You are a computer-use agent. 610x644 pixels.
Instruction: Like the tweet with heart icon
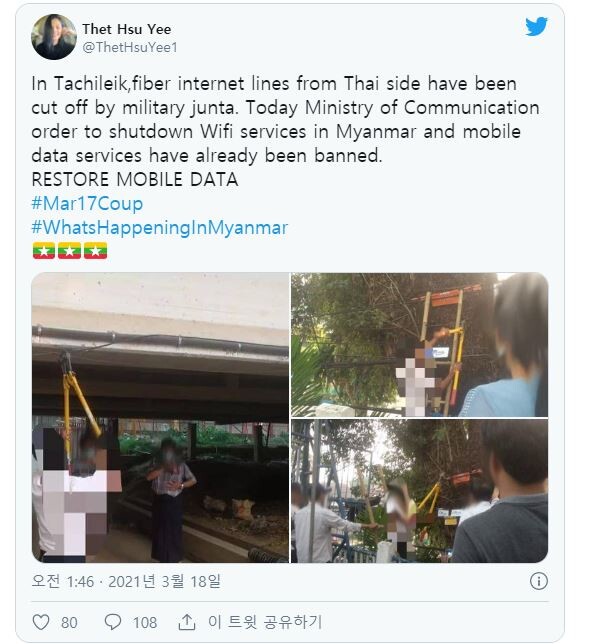pyautogui.click(x=41, y=622)
